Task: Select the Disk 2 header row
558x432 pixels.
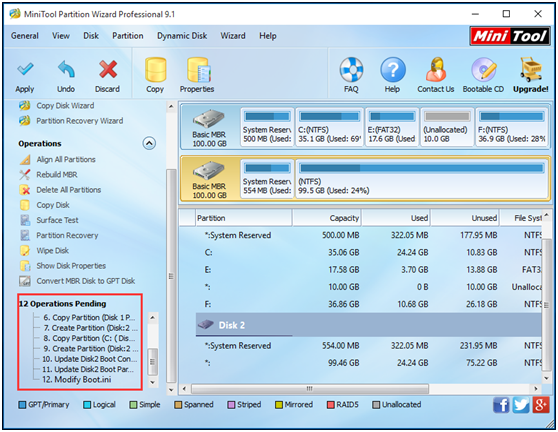Action: (369, 325)
